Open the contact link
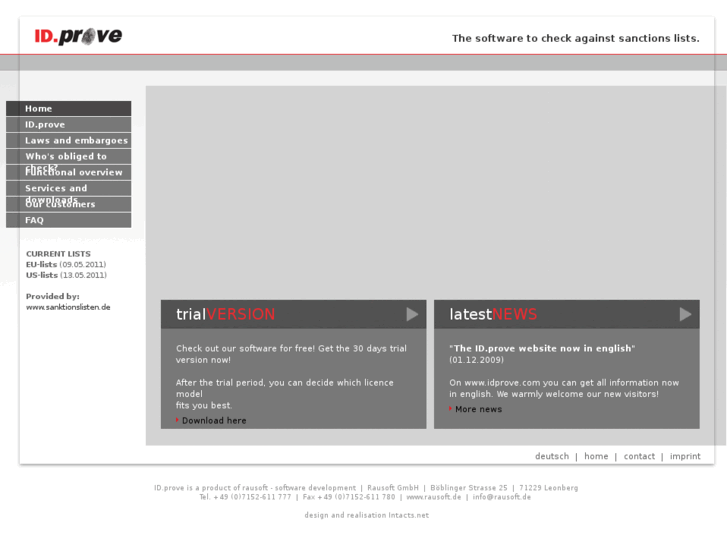The image size is (727, 545). [x=639, y=456]
